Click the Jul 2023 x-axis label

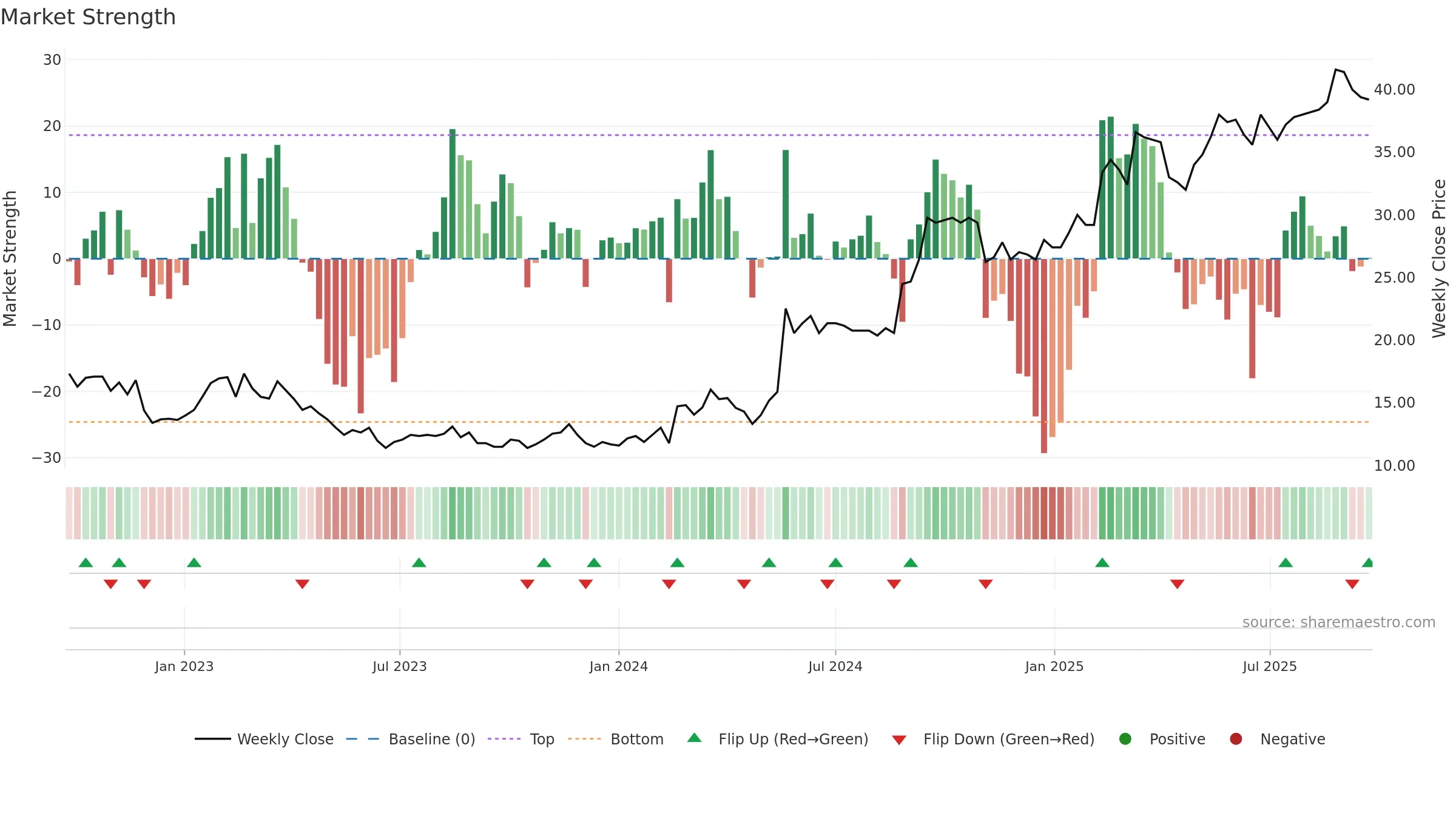(x=400, y=666)
